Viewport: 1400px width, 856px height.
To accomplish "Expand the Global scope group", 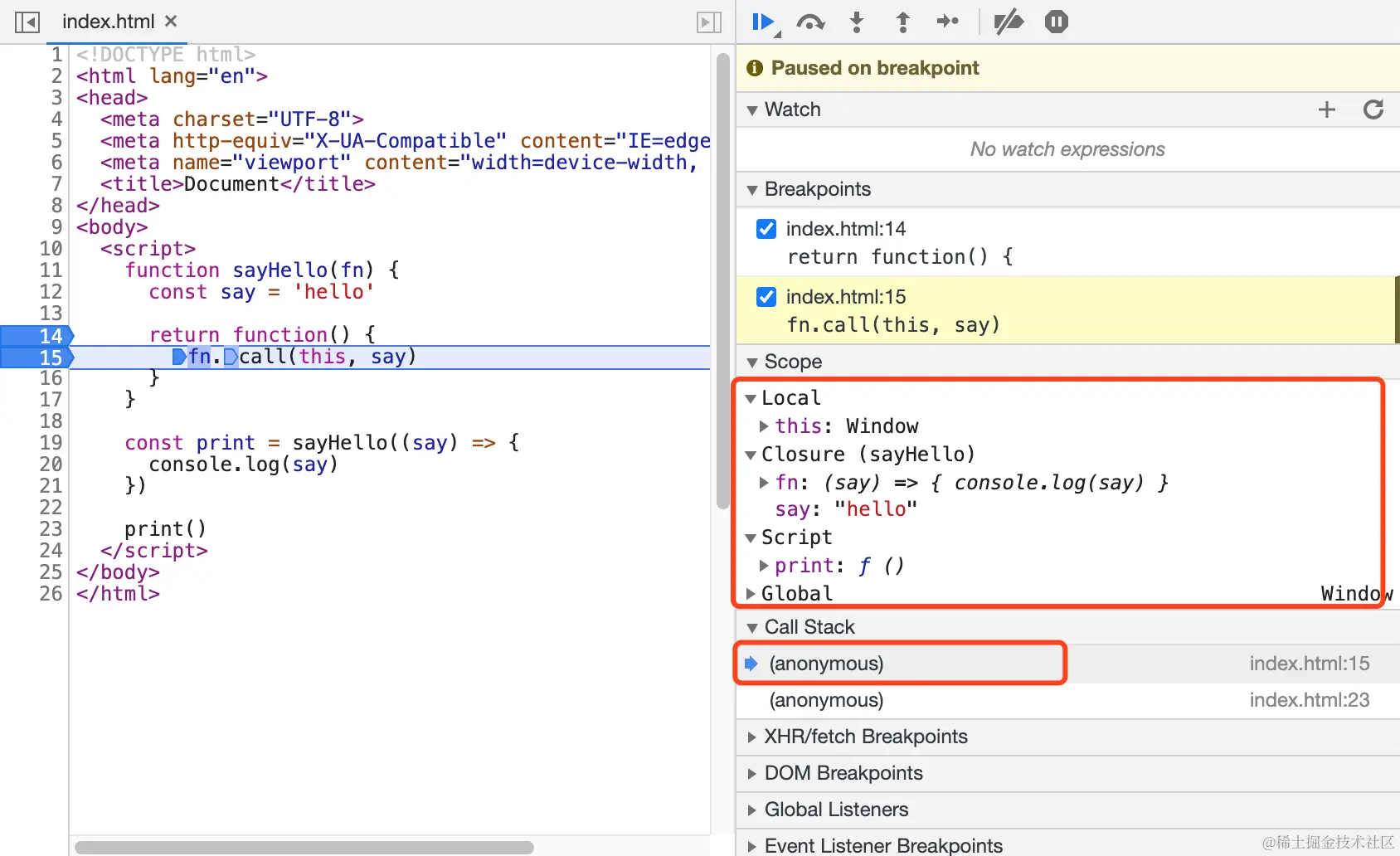I will [751, 594].
